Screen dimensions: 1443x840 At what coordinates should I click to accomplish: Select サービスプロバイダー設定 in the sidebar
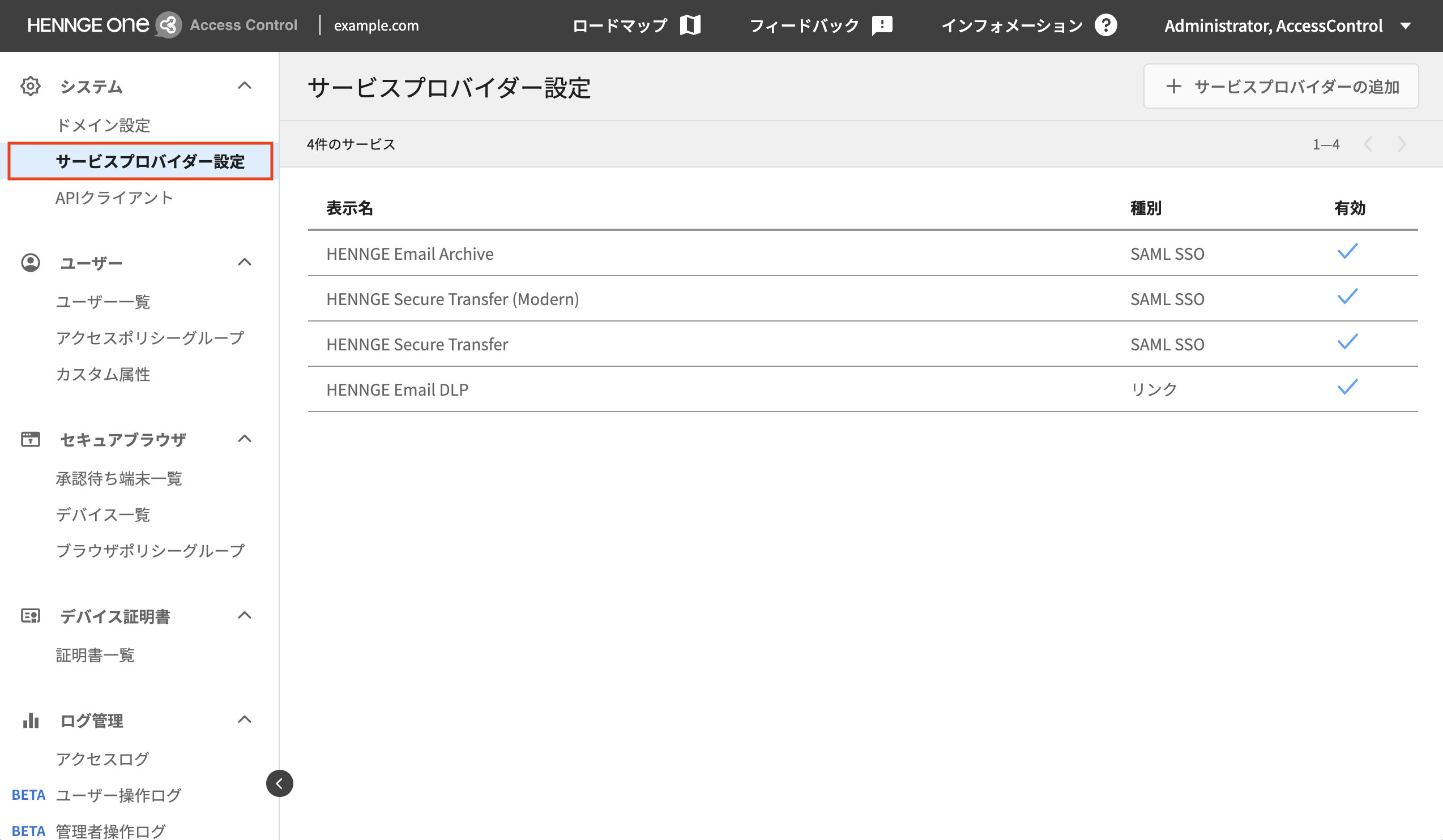140,161
